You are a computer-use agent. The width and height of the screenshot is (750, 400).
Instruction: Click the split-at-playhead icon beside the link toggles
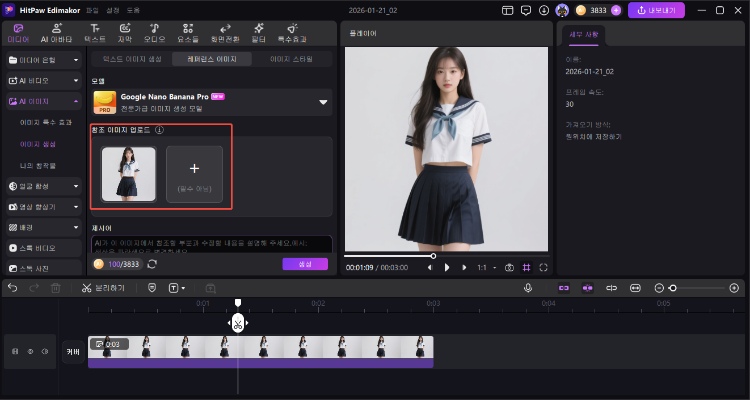[611, 288]
